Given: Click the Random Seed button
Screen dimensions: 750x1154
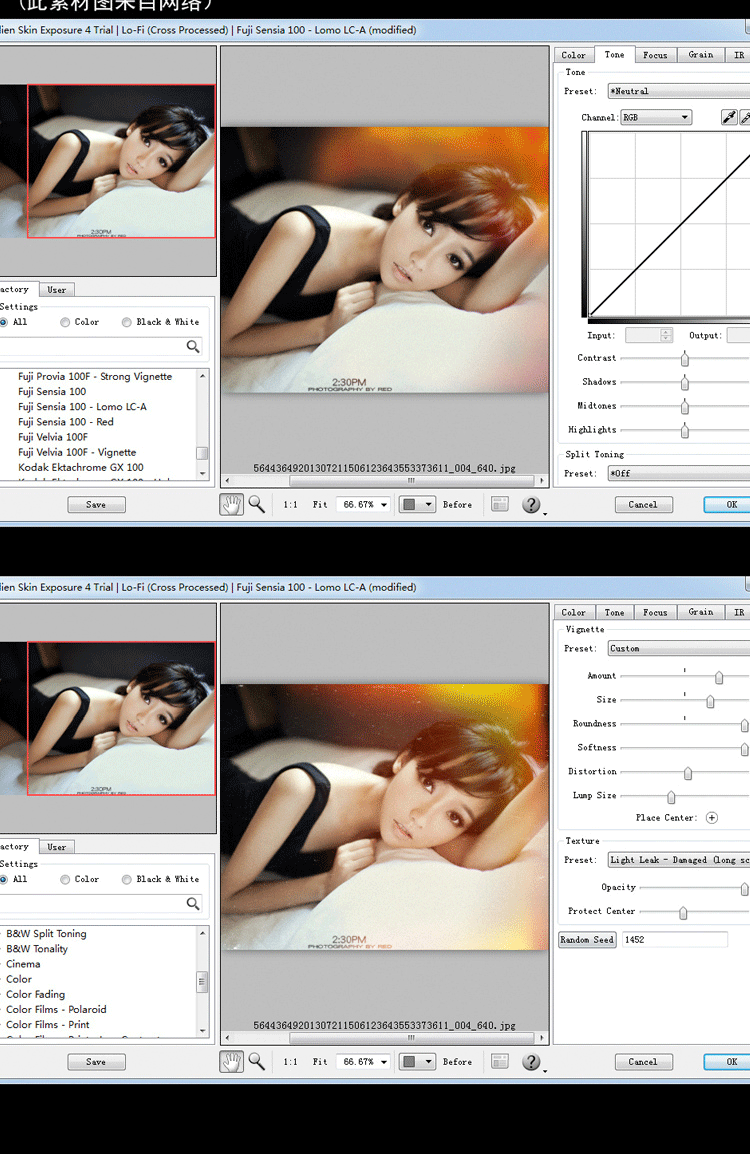Looking at the screenshot, I should pyautogui.click(x=587, y=940).
